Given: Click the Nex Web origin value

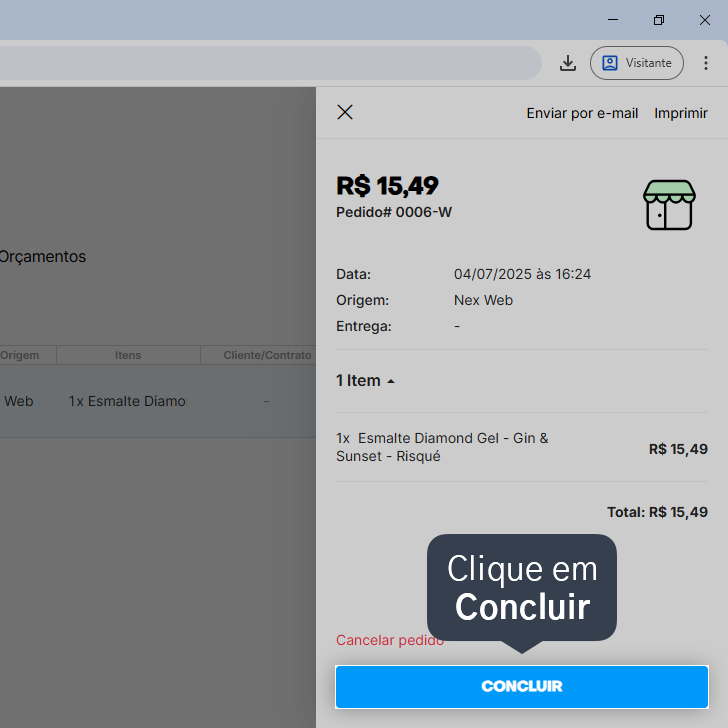Looking at the screenshot, I should click(x=483, y=300).
